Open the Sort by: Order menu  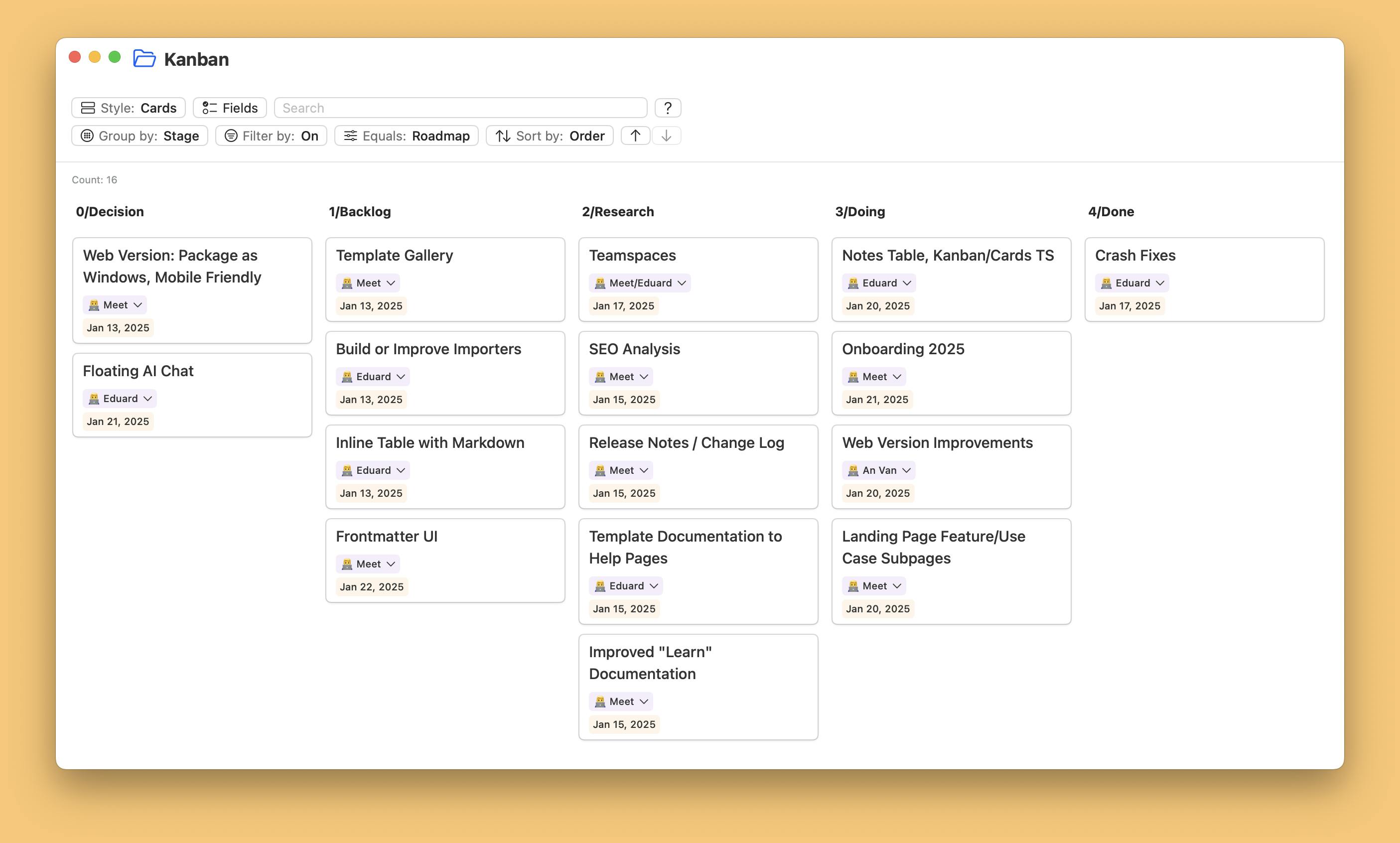(549, 135)
